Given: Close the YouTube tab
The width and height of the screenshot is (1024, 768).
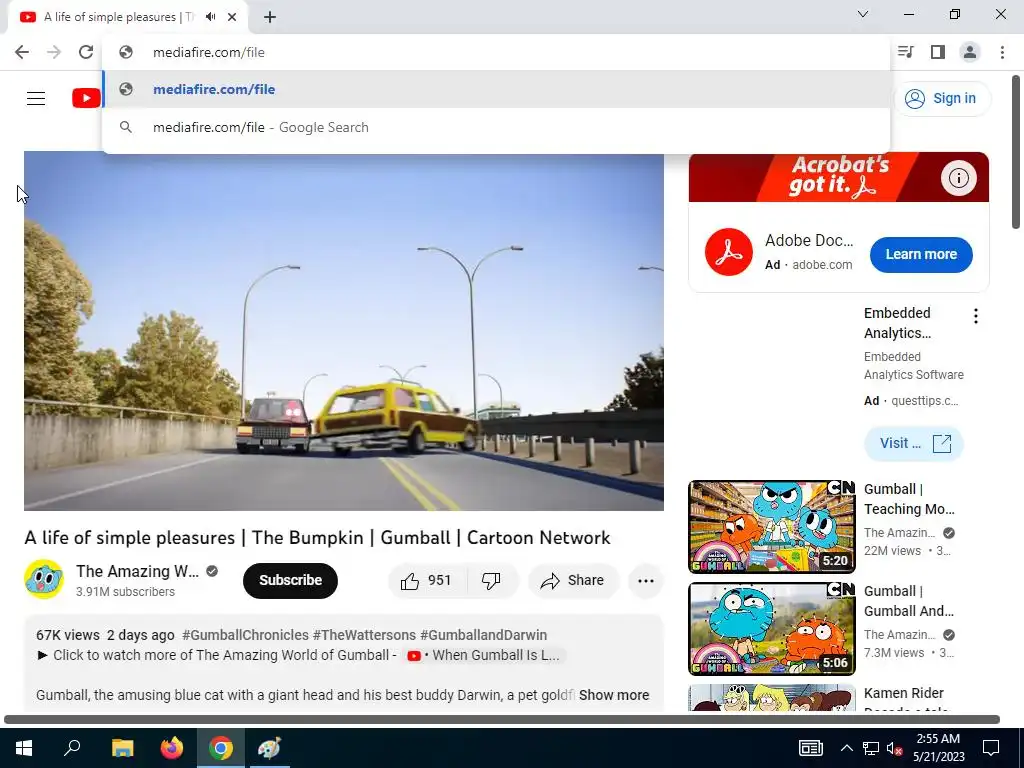Looking at the screenshot, I should 232,17.
